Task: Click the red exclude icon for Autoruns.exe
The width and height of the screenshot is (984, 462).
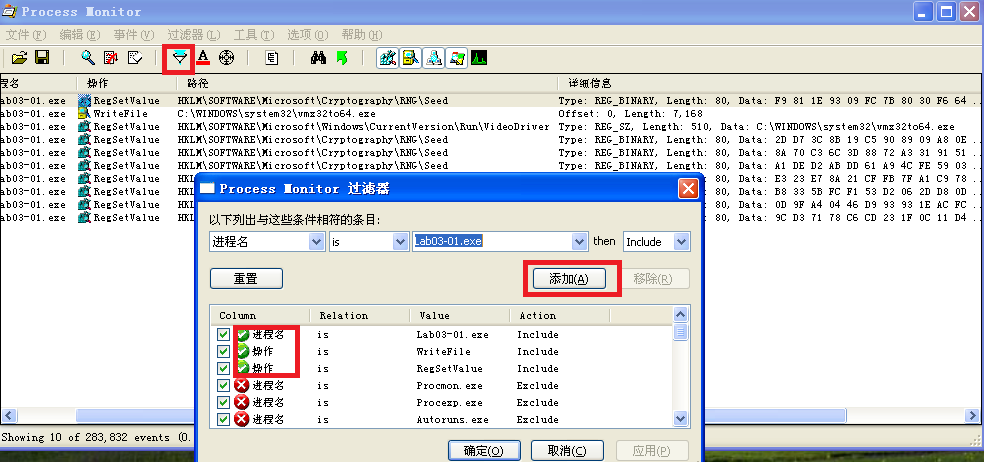Action: [x=241, y=419]
